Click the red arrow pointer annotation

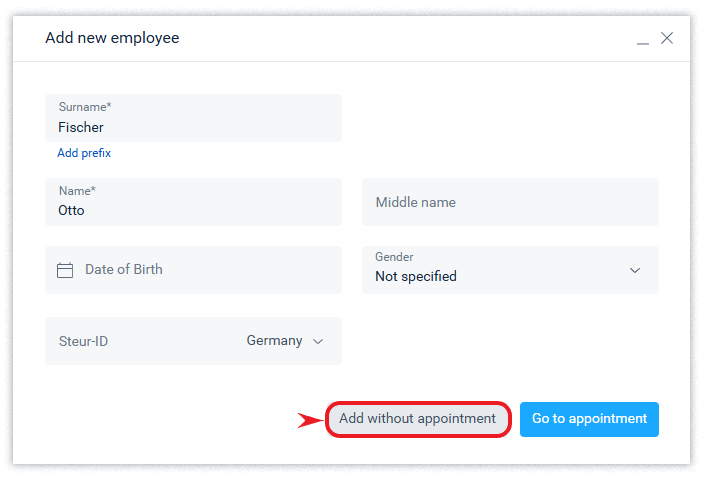309,420
